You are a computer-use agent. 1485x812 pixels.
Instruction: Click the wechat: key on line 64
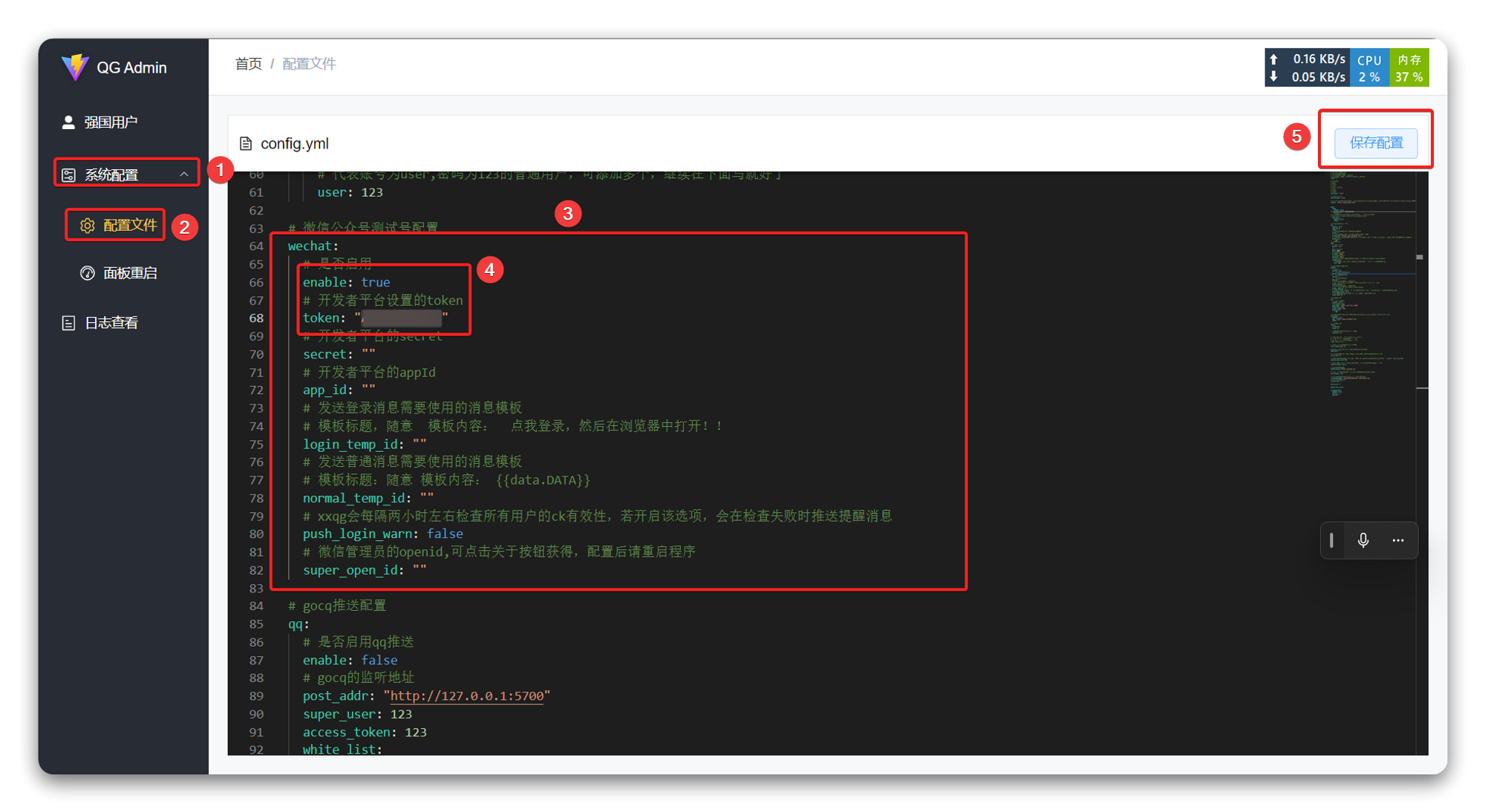coord(313,246)
